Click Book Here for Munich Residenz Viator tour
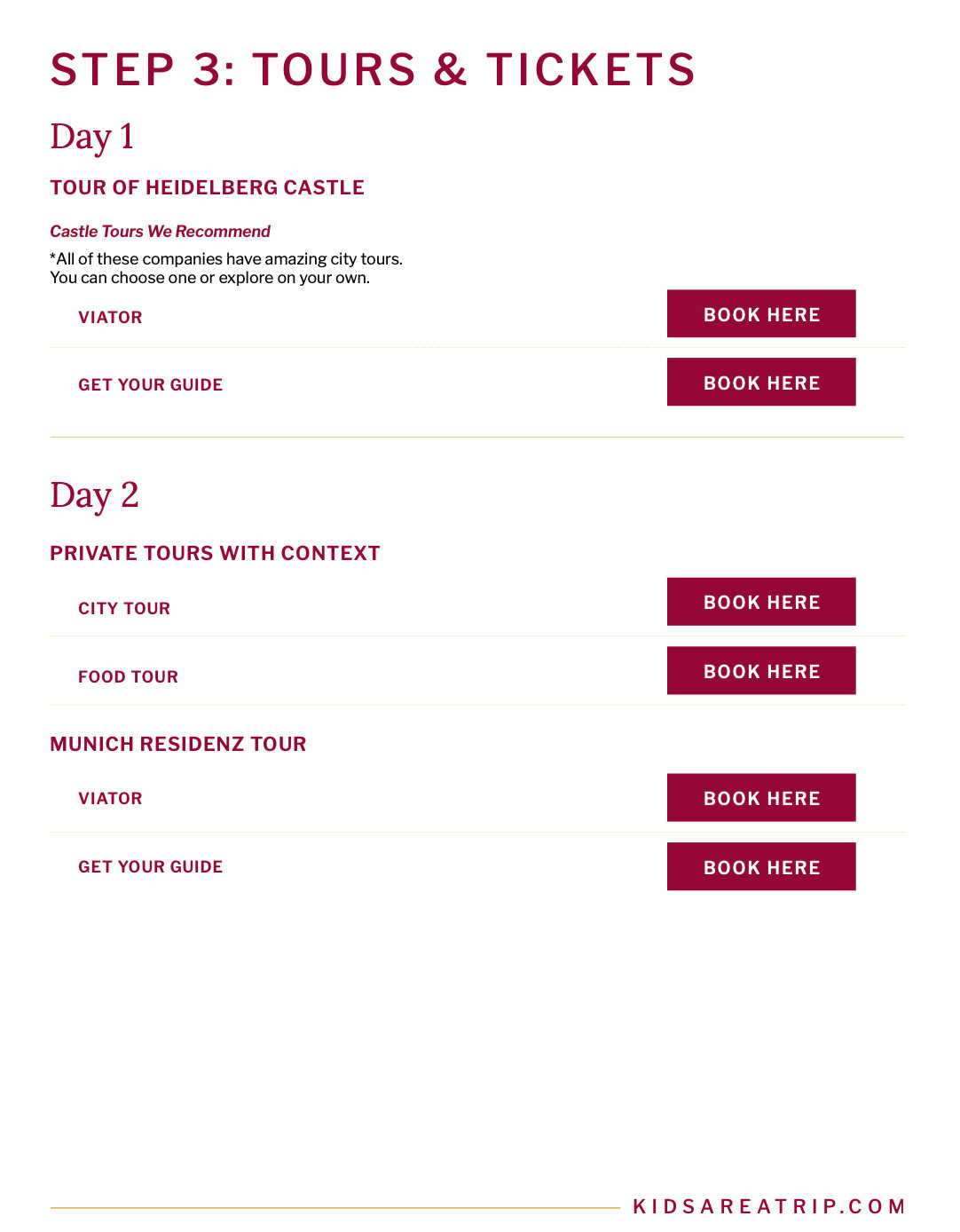 [761, 797]
